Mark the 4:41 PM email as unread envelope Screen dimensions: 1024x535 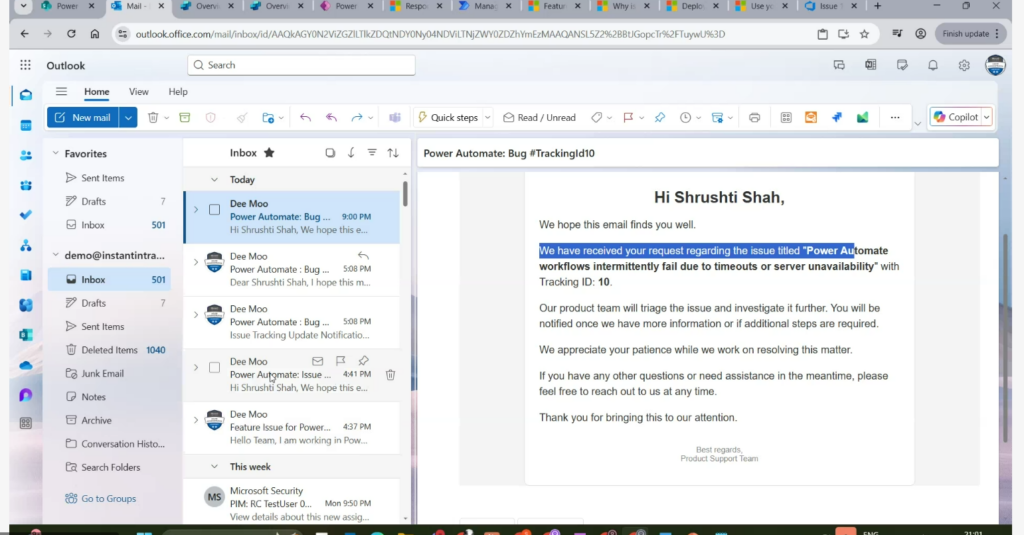tap(317, 361)
